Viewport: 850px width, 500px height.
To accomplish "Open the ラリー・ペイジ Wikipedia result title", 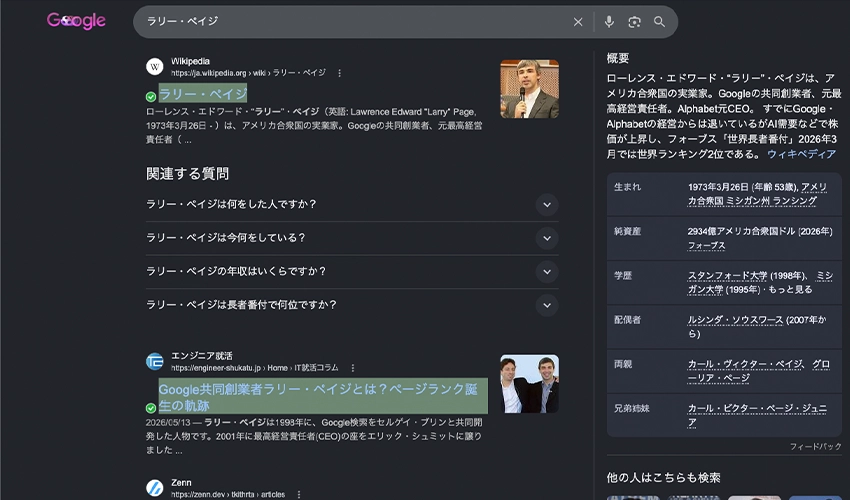I will click(203, 94).
